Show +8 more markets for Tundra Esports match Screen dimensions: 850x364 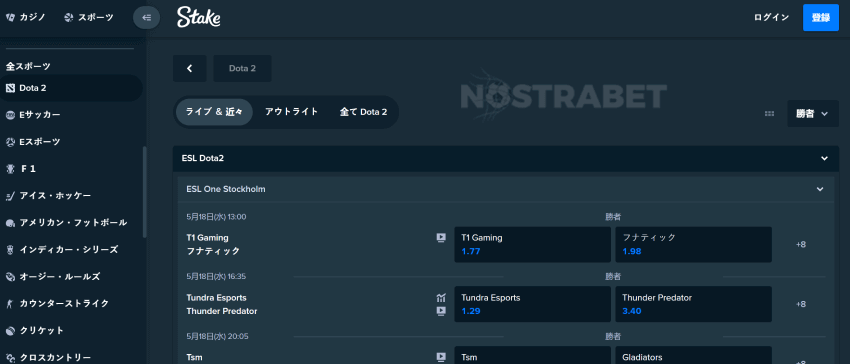coord(801,304)
